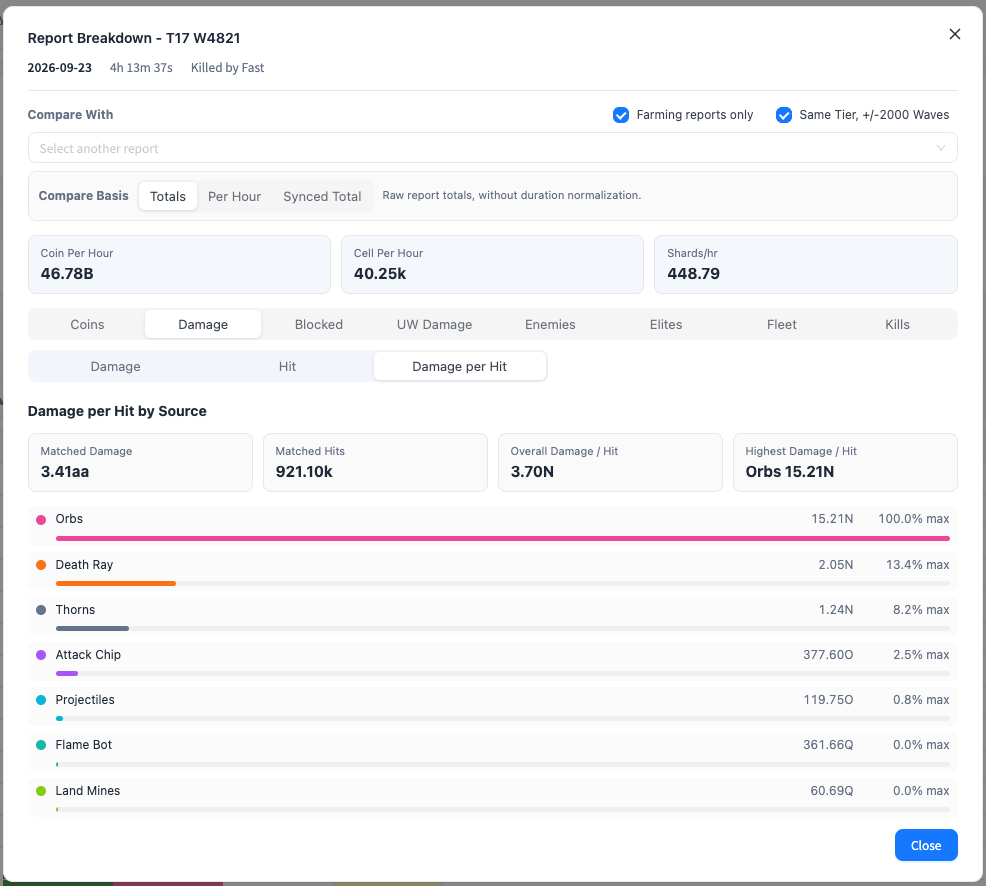Switch to the Blocked tab

[319, 324]
